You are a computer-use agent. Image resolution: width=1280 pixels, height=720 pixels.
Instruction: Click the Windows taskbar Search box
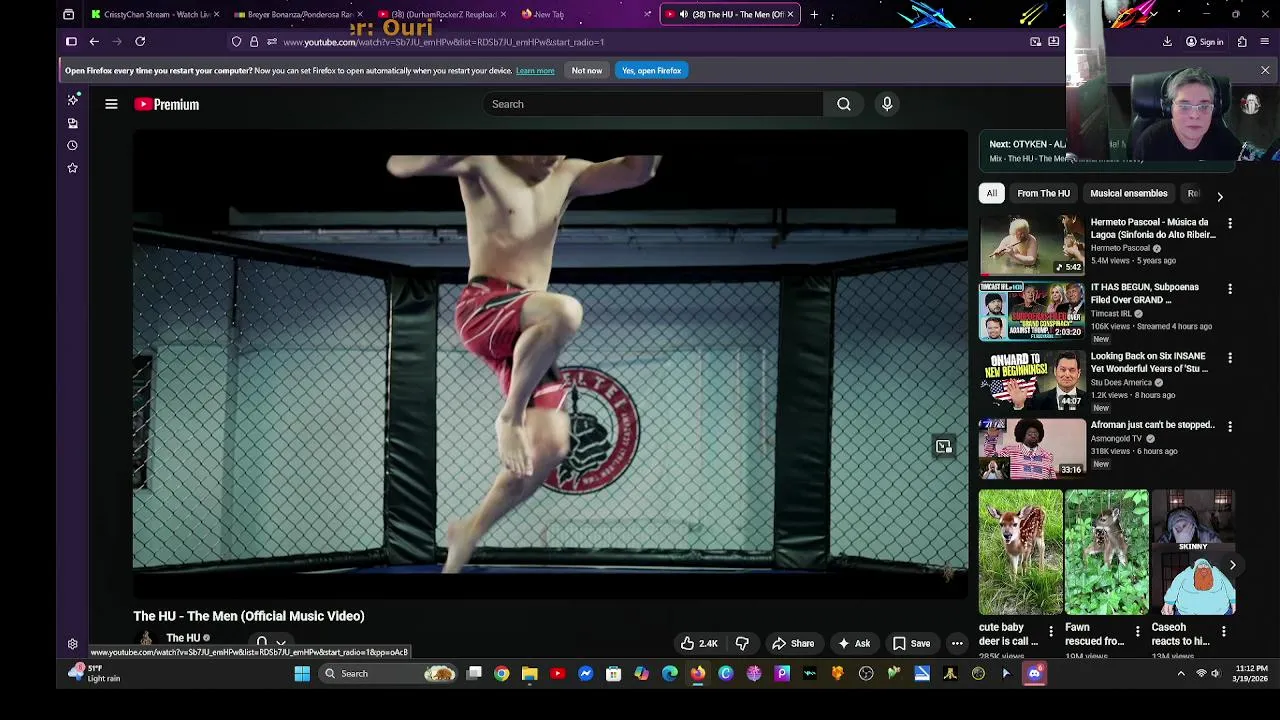coord(390,674)
